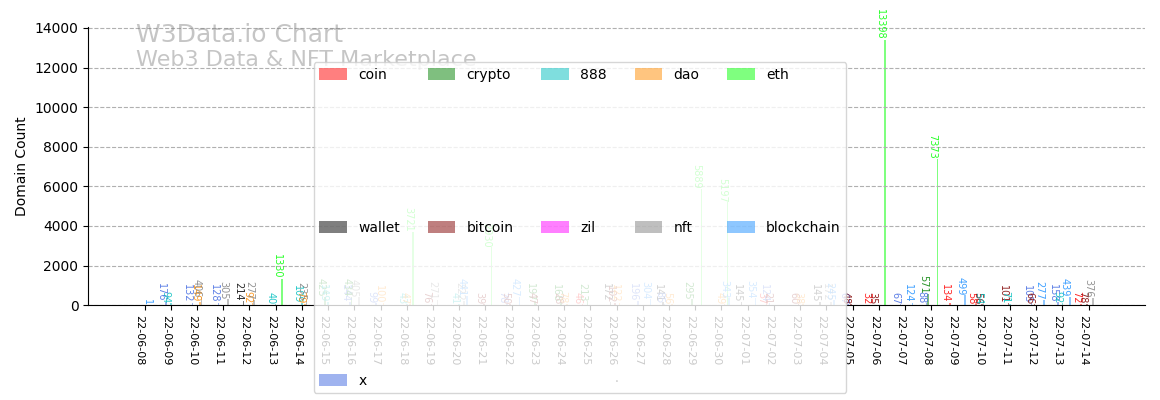
Task: Click the orange dao legend swatch
Action: (x=649, y=74)
